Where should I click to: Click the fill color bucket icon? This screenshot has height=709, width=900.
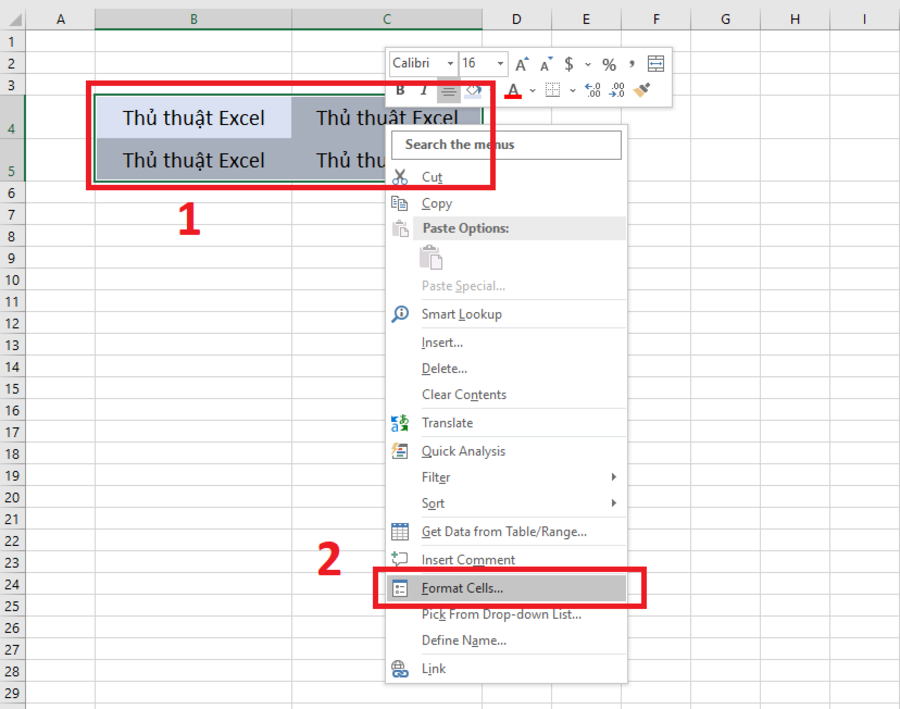tap(473, 91)
